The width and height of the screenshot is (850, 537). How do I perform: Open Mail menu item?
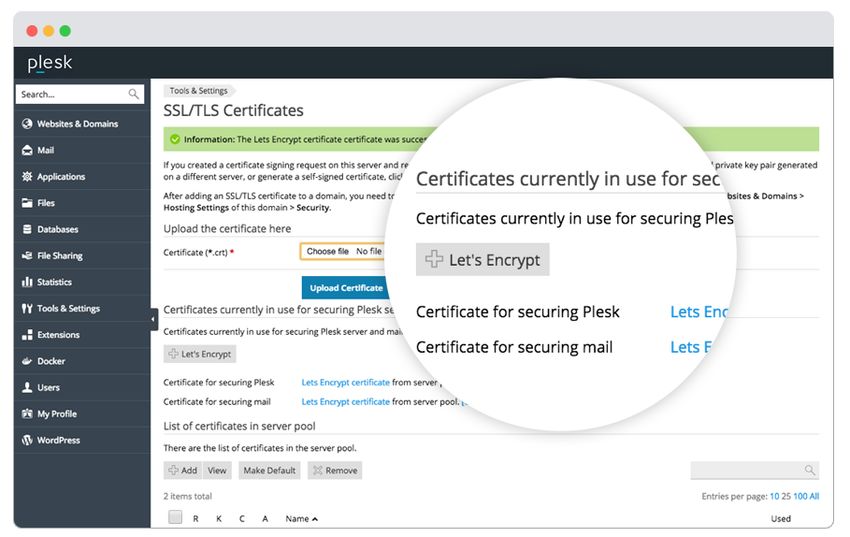(81, 150)
